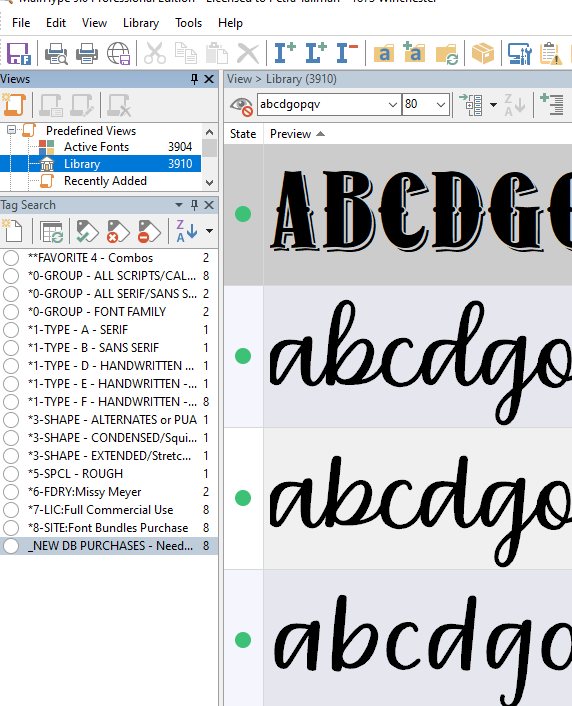
Task: Pin the Tag Search panel
Action: click(195, 205)
